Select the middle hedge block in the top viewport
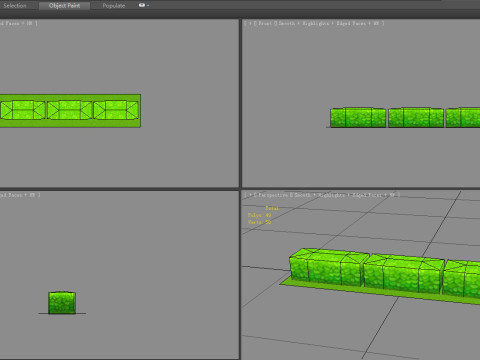Screen dimensions: 480x360 [x=70, y=110]
